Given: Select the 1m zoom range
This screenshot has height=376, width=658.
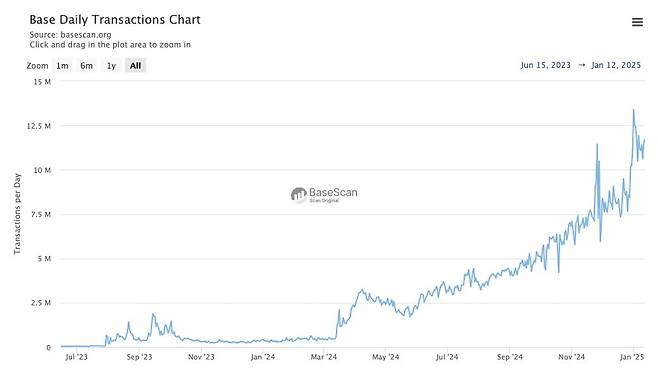Looking at the screenshot, I should pos(62,65).
